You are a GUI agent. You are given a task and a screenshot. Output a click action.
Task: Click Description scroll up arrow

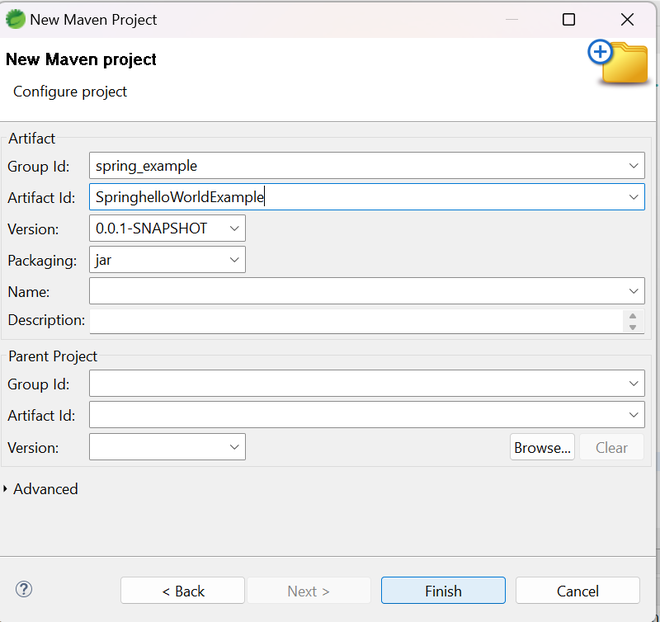pos(633,316)
